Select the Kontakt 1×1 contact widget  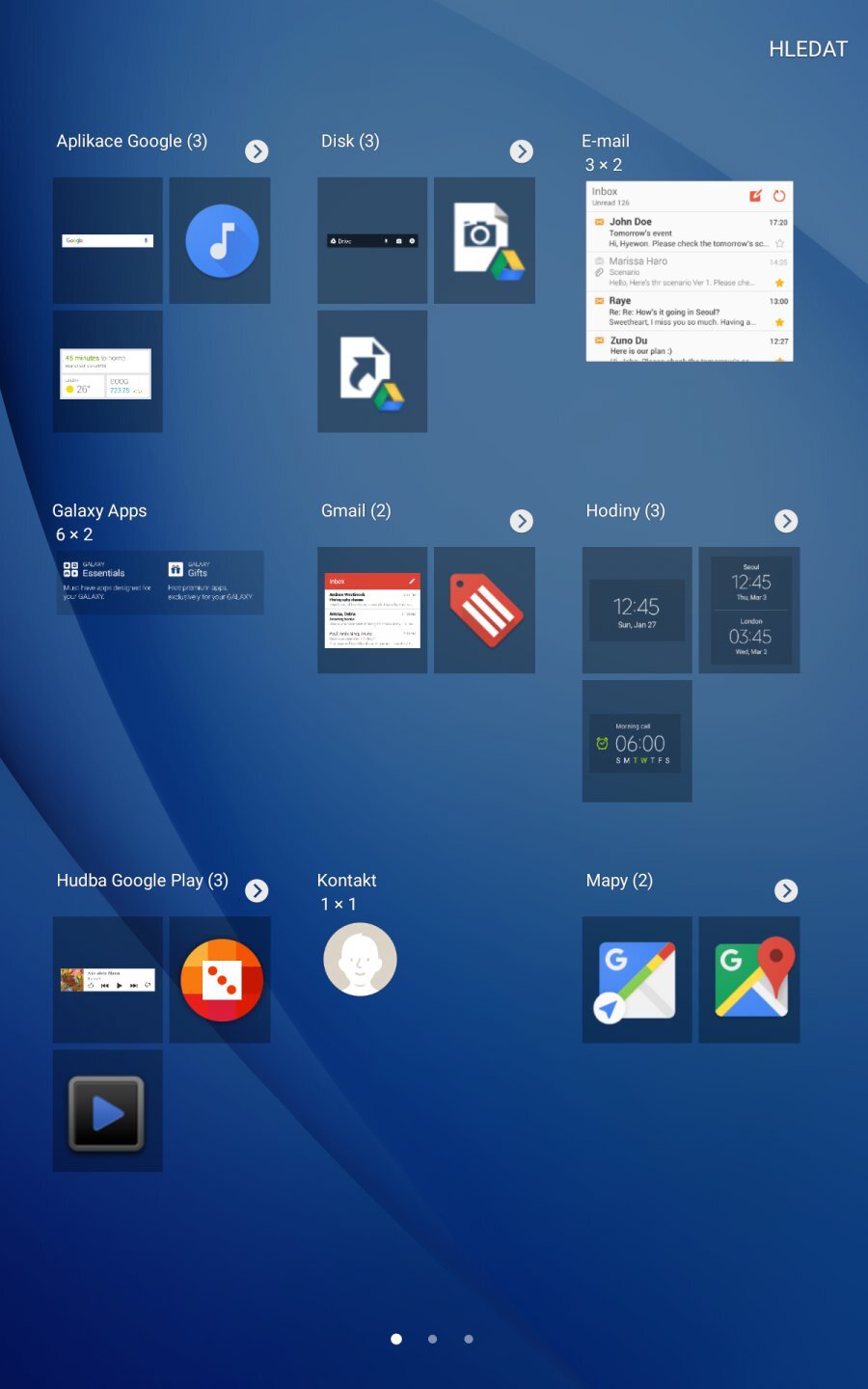(x=359, y=959)
